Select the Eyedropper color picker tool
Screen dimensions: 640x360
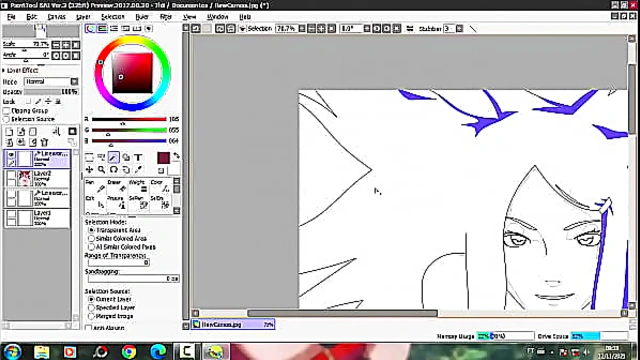[x=138, y=170]
